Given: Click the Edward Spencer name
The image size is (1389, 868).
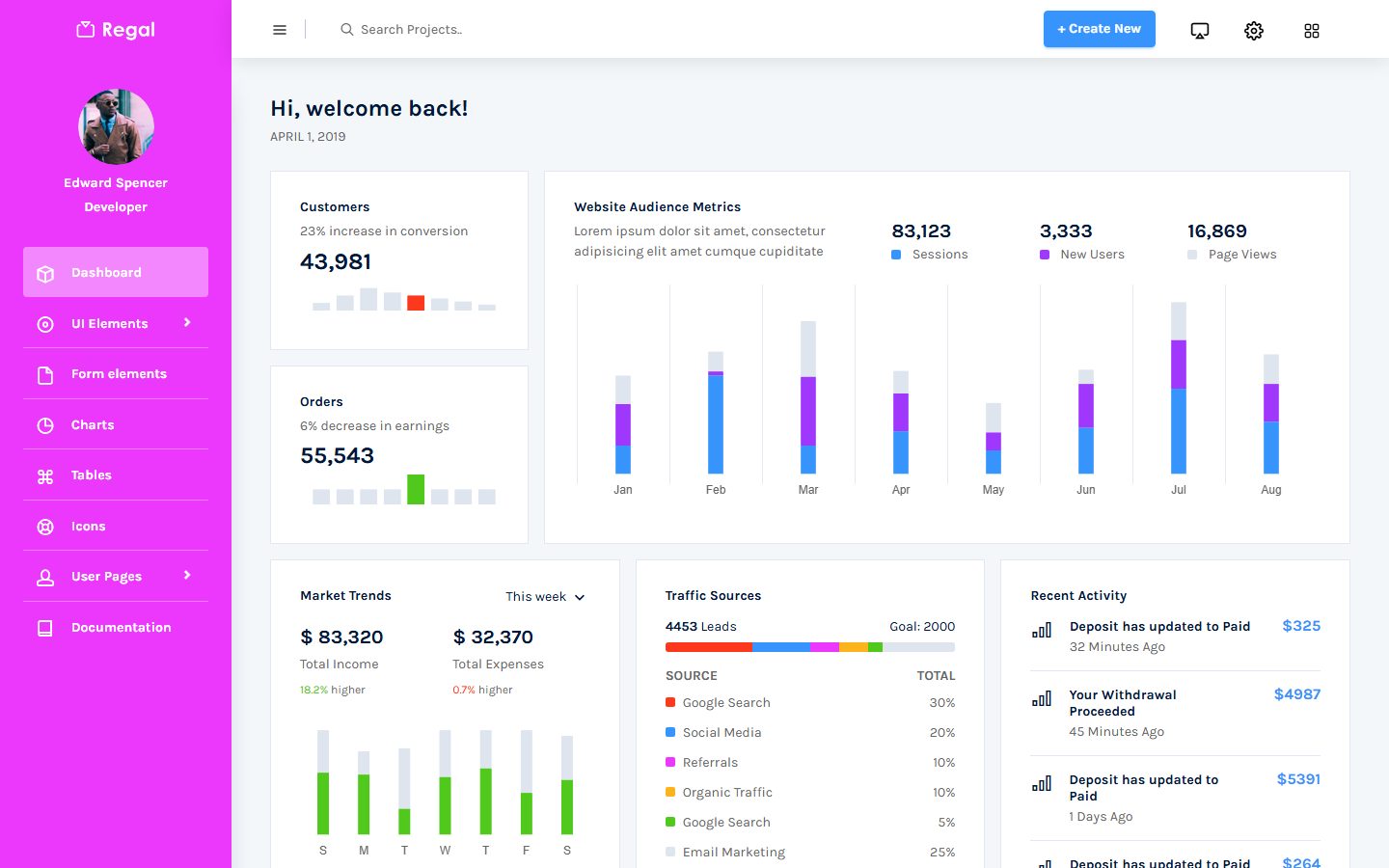Looking at the screenshot, I should pyautogui.click(x=116, y=183).
